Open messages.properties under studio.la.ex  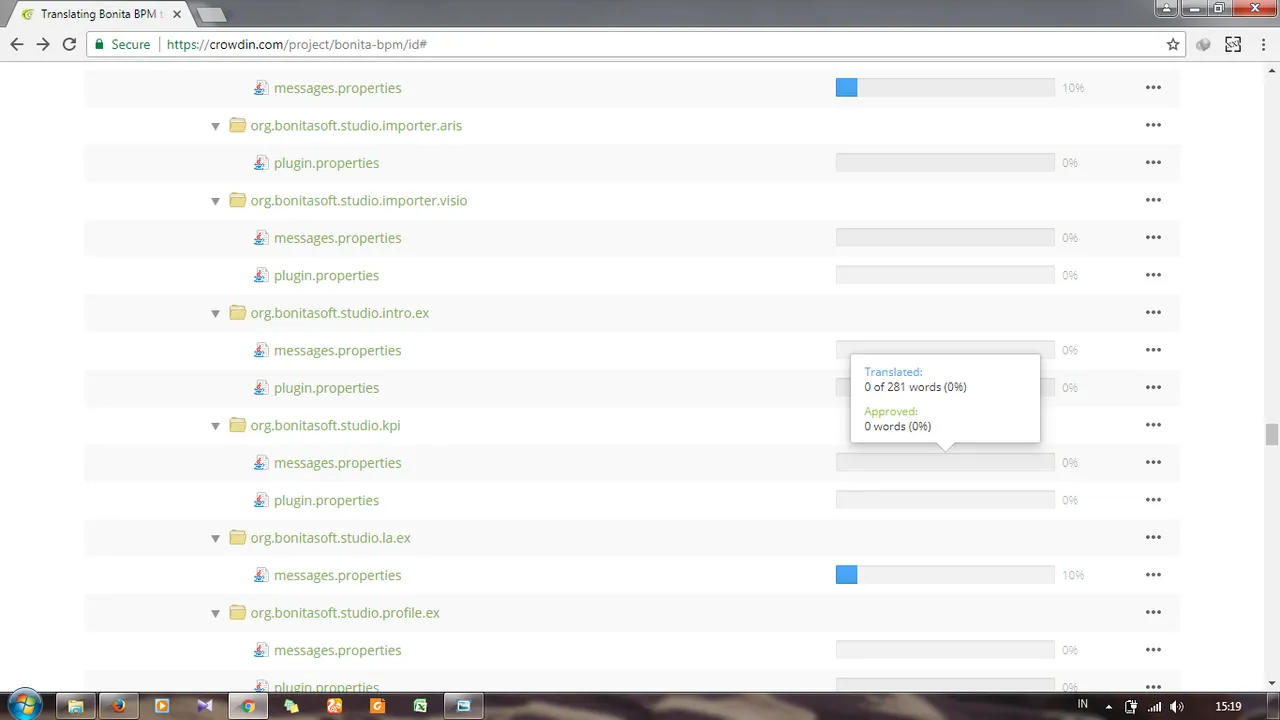tap(337, 575)
